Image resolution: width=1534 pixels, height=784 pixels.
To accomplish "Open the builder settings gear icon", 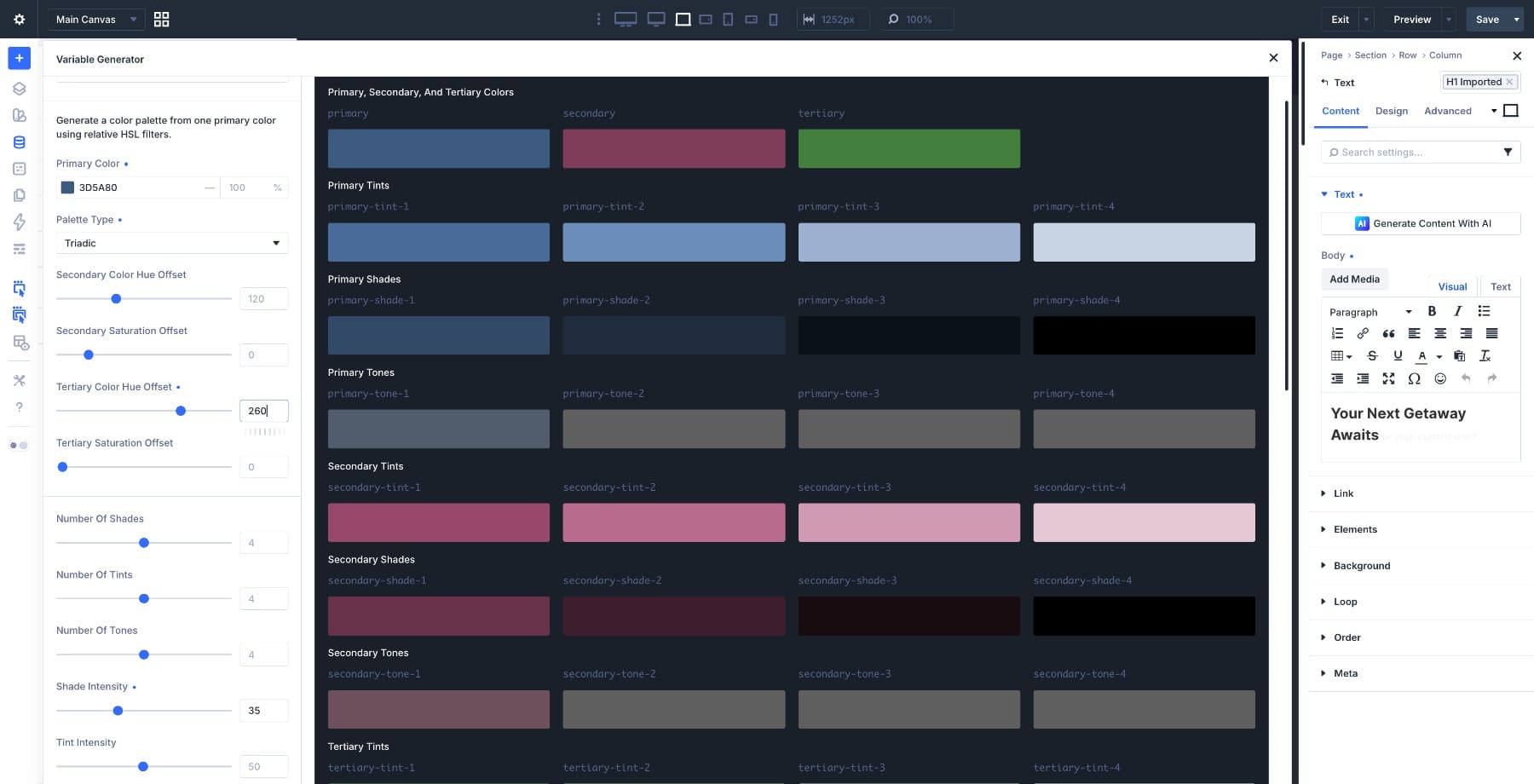I will click(x=19, y=19).
